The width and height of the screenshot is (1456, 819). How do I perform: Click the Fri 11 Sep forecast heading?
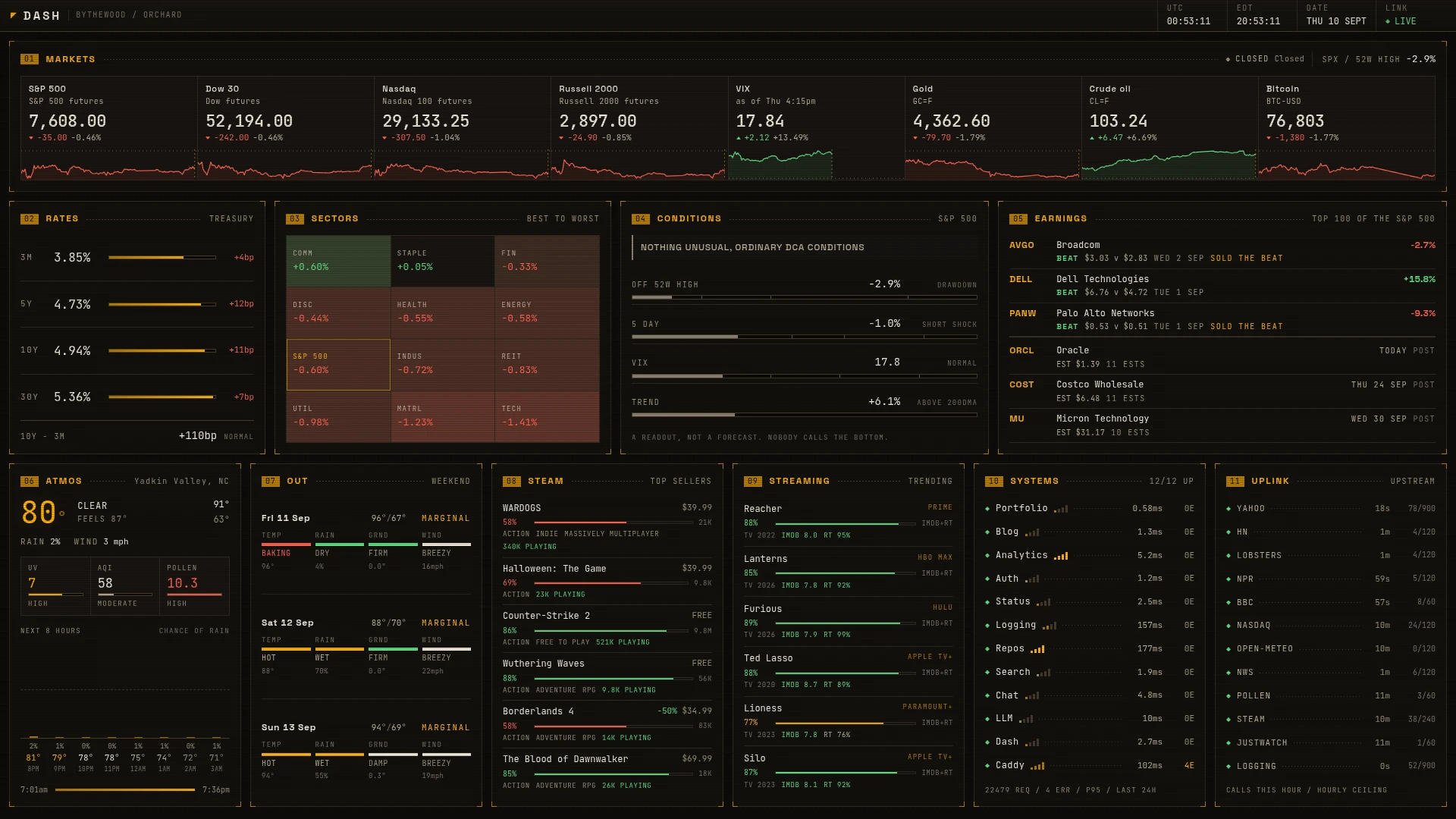tap(285, 519)
